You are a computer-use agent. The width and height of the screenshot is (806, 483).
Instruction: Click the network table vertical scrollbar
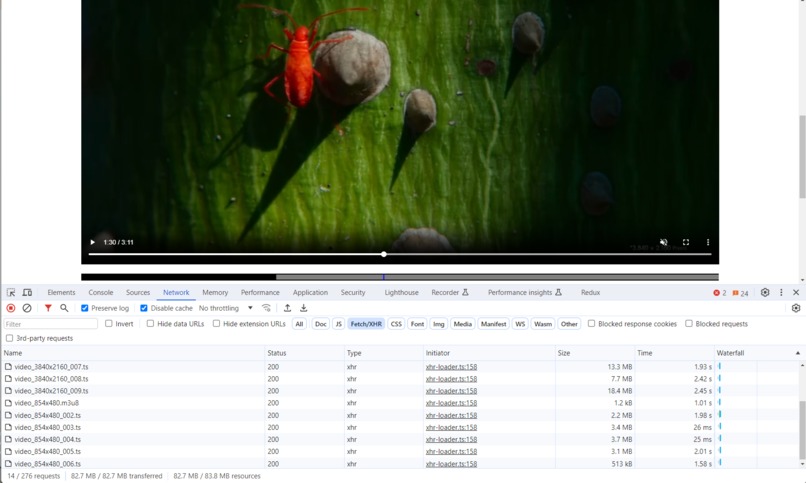802,430
